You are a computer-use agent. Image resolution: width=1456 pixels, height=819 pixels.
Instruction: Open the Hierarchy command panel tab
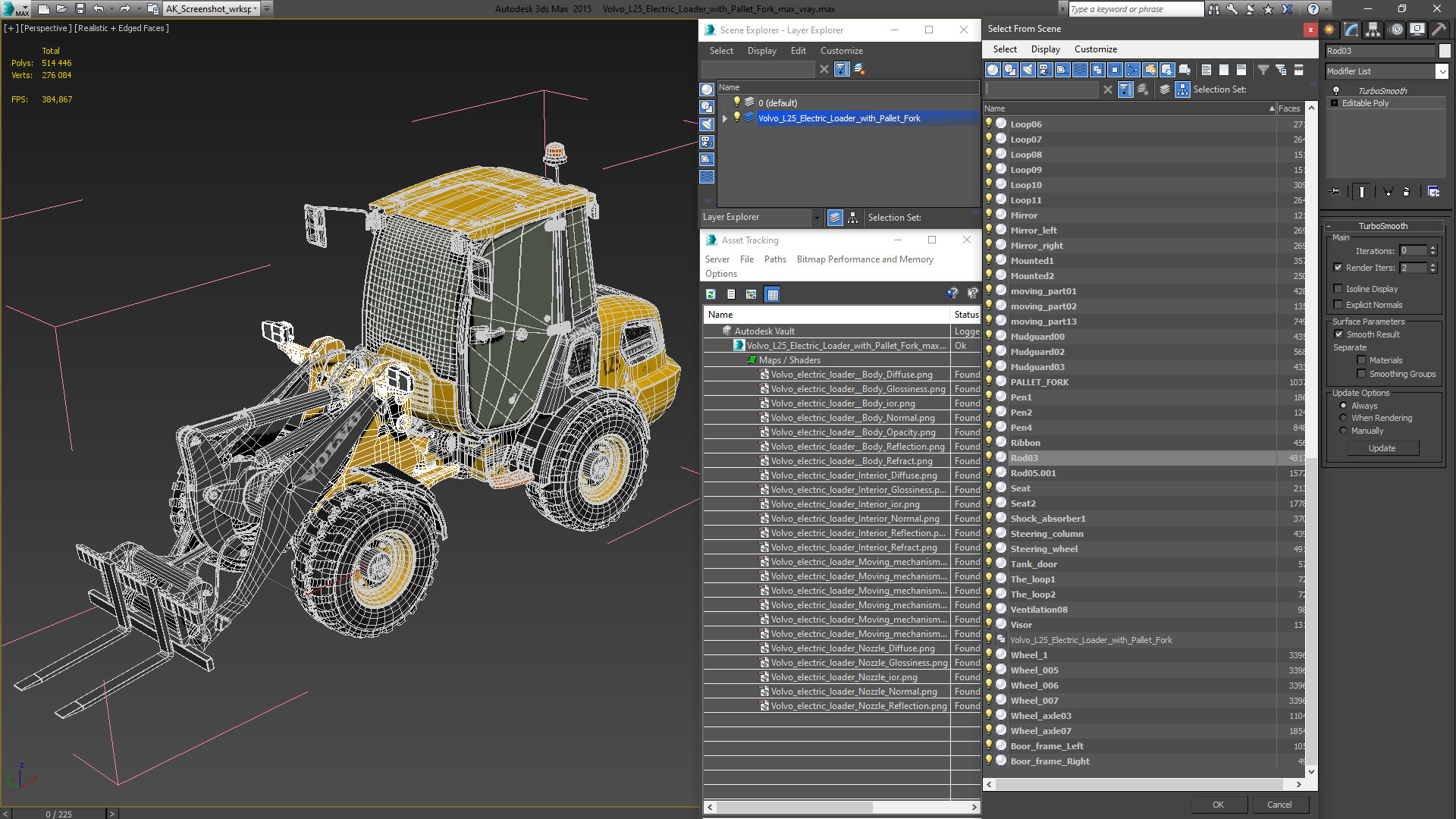click(1373, 30)
